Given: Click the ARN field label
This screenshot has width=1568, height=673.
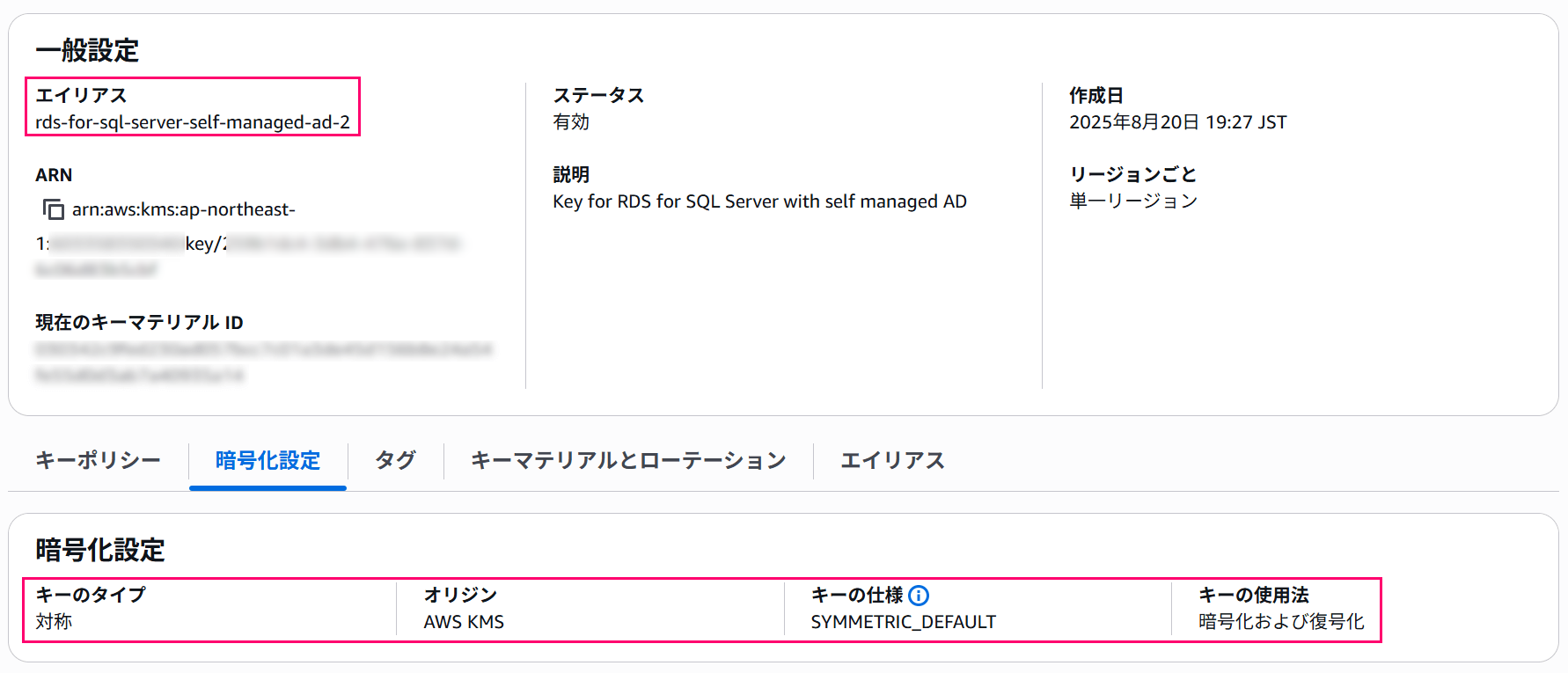Looking at the screenshot, I should (54, 175).
